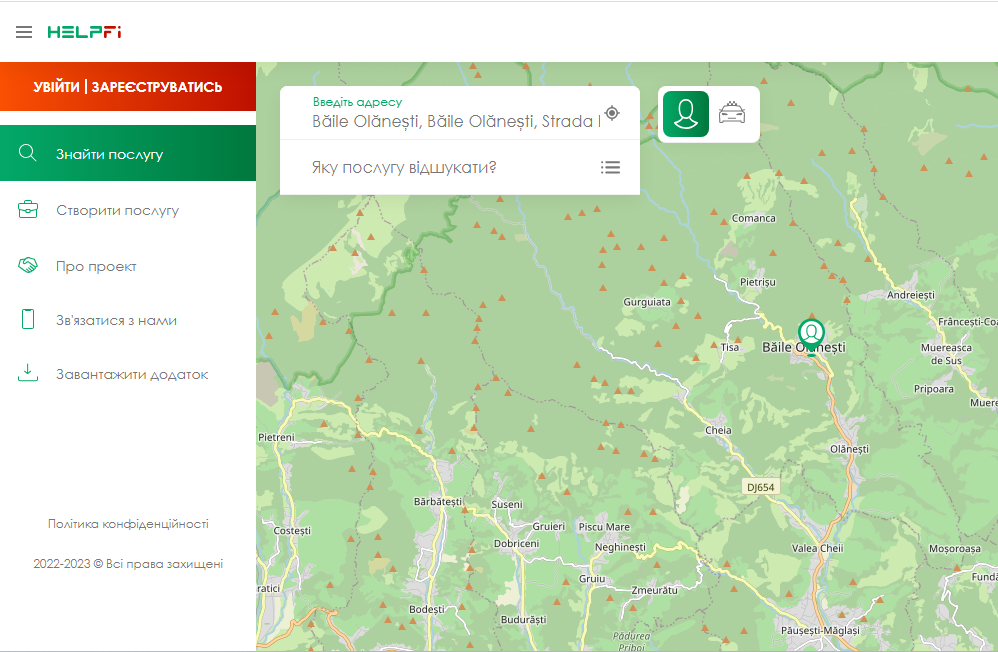998x652 pixels.
Task: Open the hamburger menu icon
Action: (24, 32)
